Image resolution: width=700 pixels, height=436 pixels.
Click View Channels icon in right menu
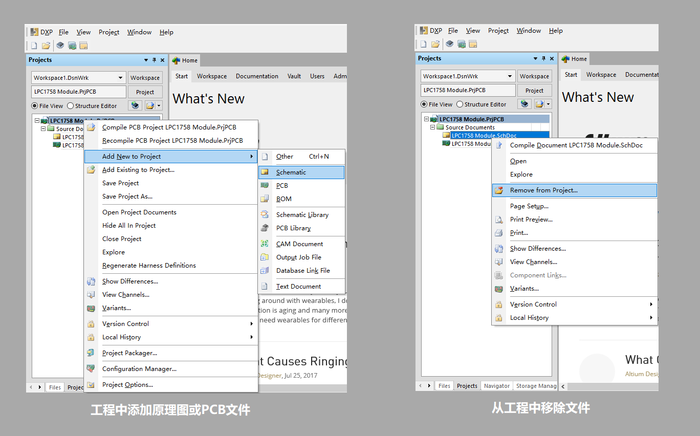pos(499,262)
